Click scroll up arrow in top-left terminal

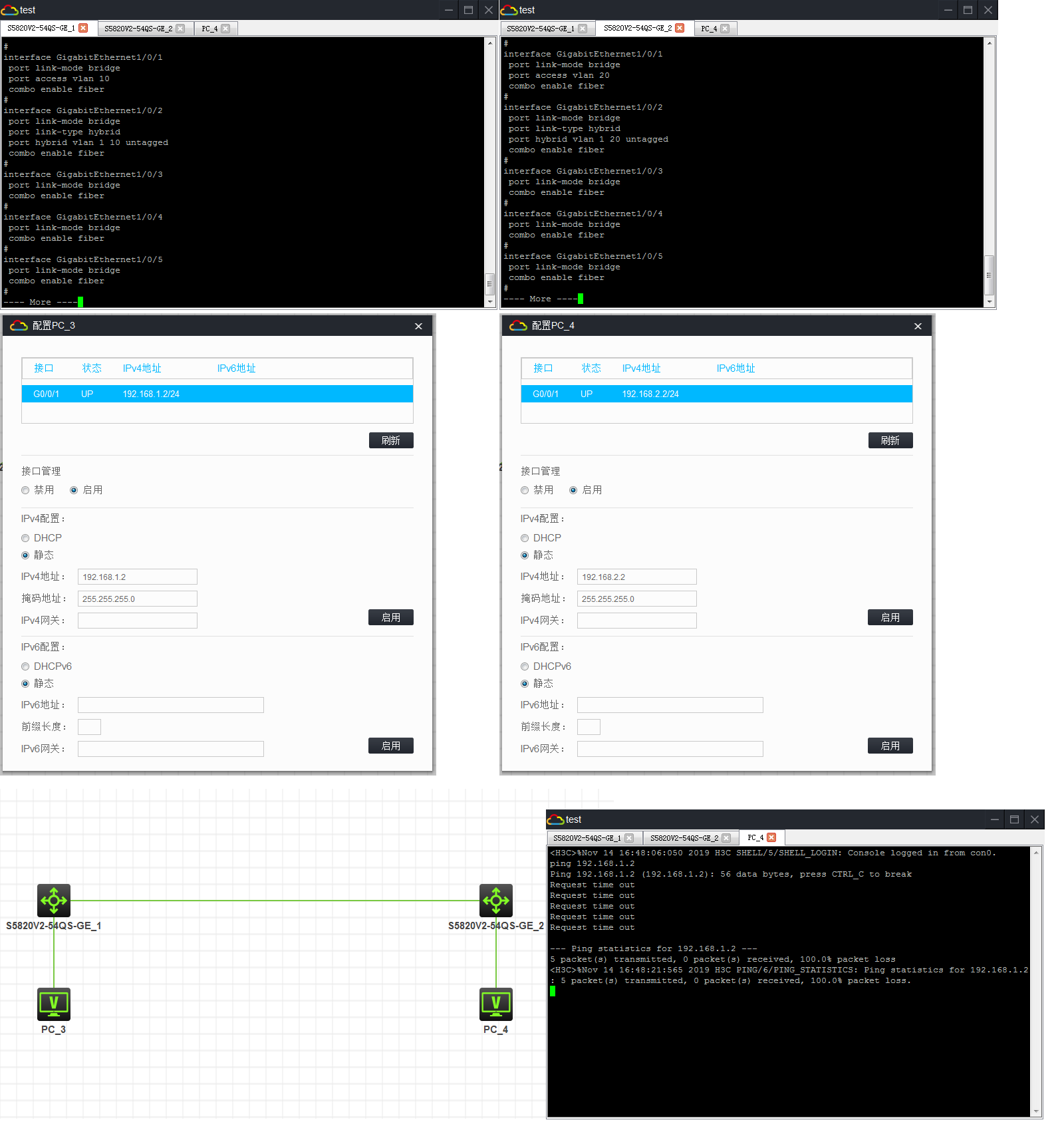coord(490,43)
